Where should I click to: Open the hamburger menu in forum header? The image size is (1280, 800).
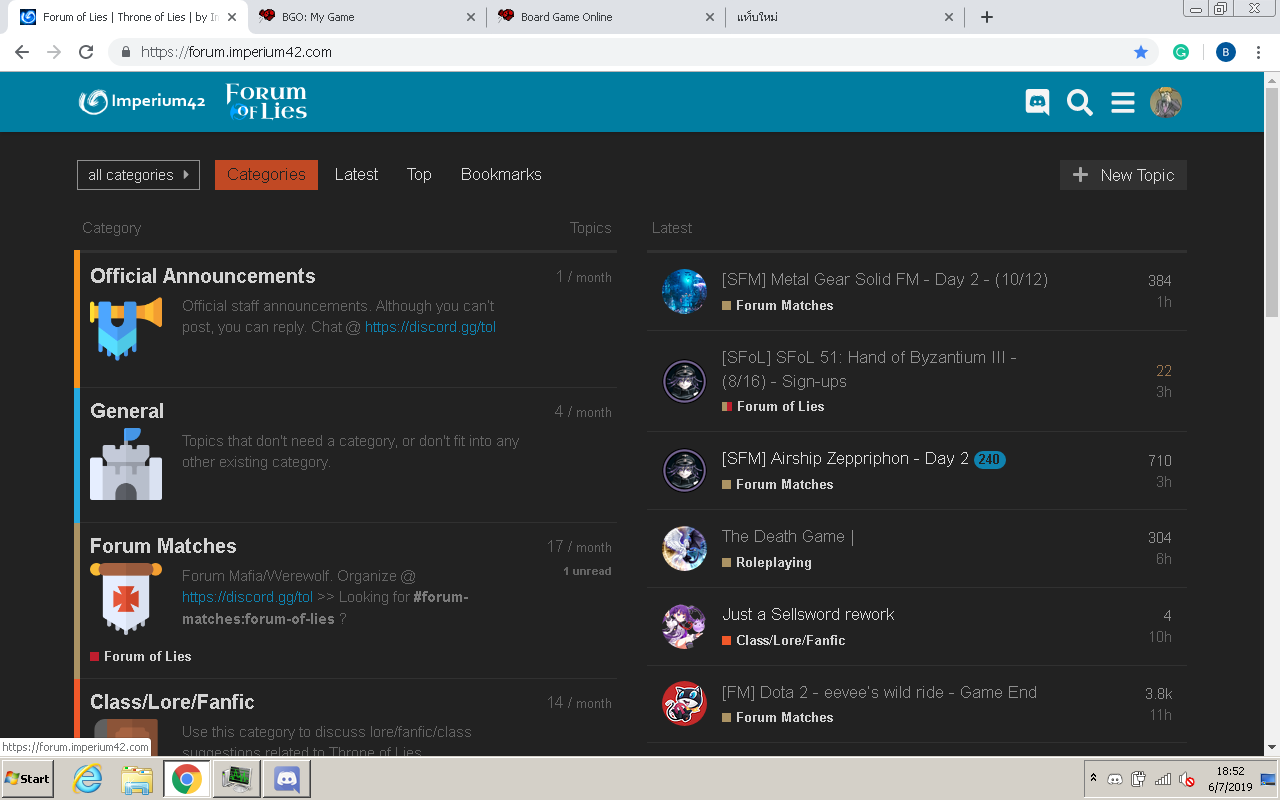[1123, 102]
